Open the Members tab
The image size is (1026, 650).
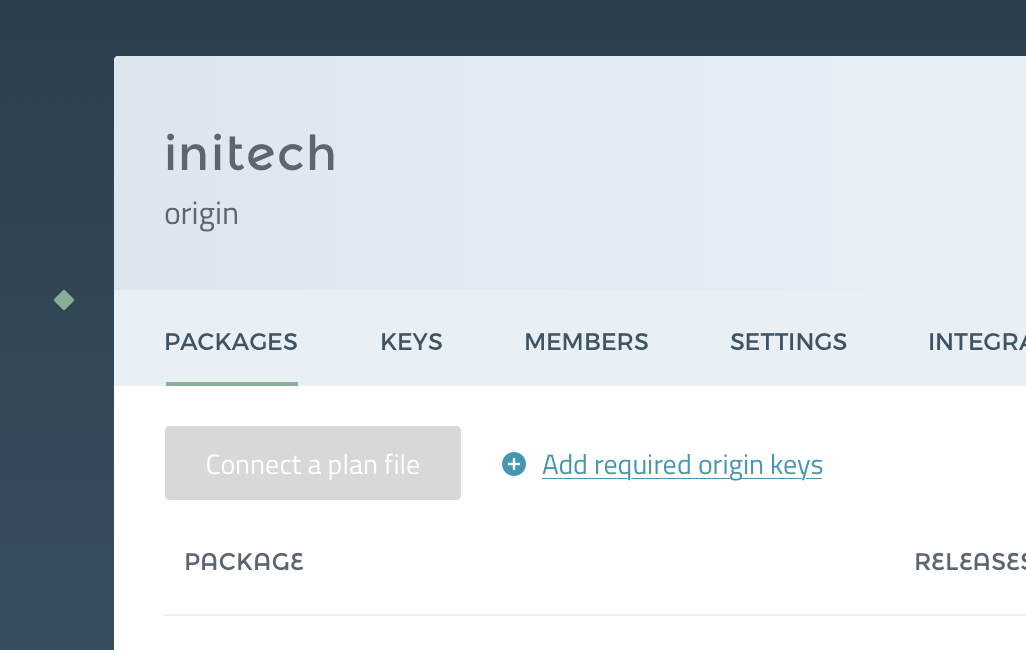tap(586, 342)
